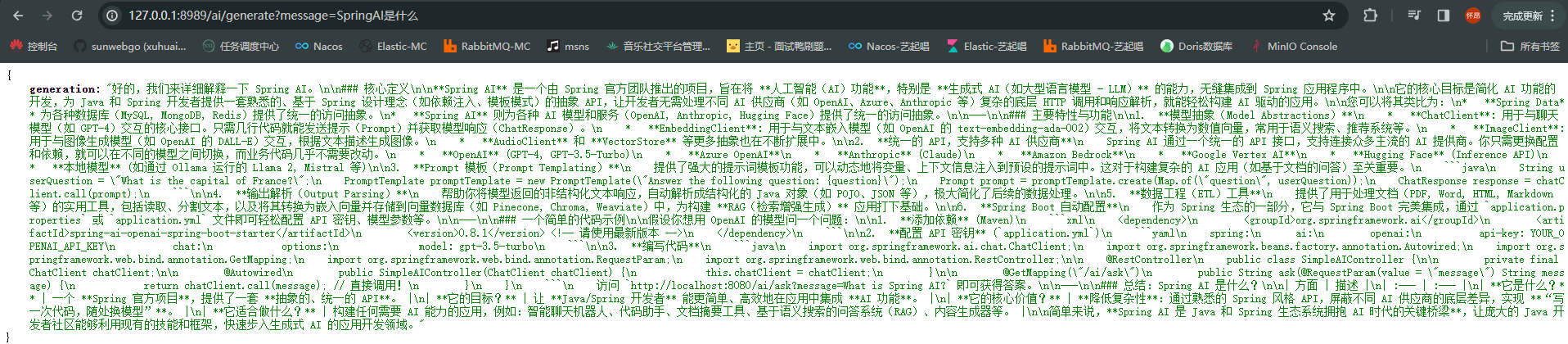Click the forward navigation arrow
1568x344 pixels.
click(47, 16)
